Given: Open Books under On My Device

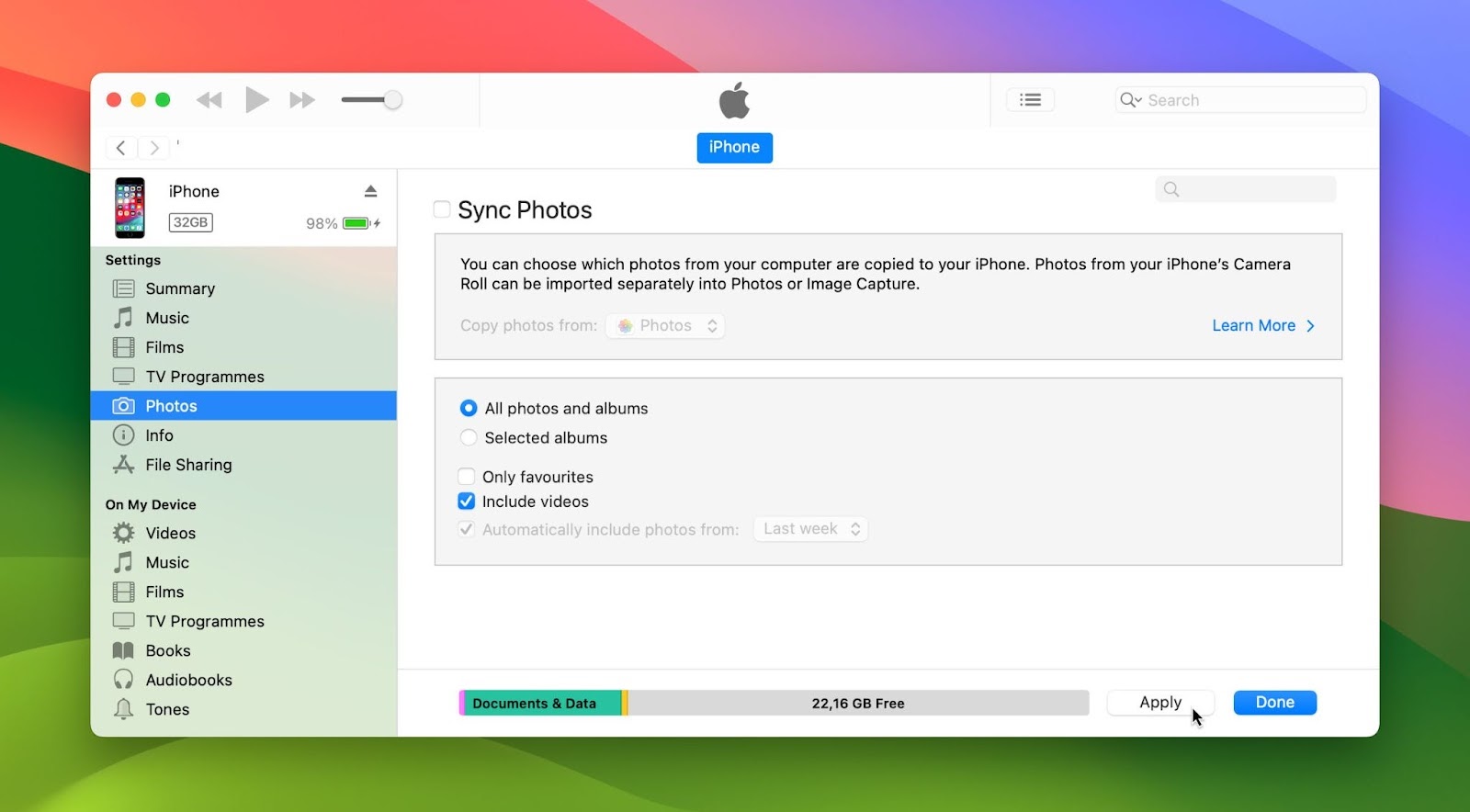Looking at the screenshot, I should click(x=243, y=650).
